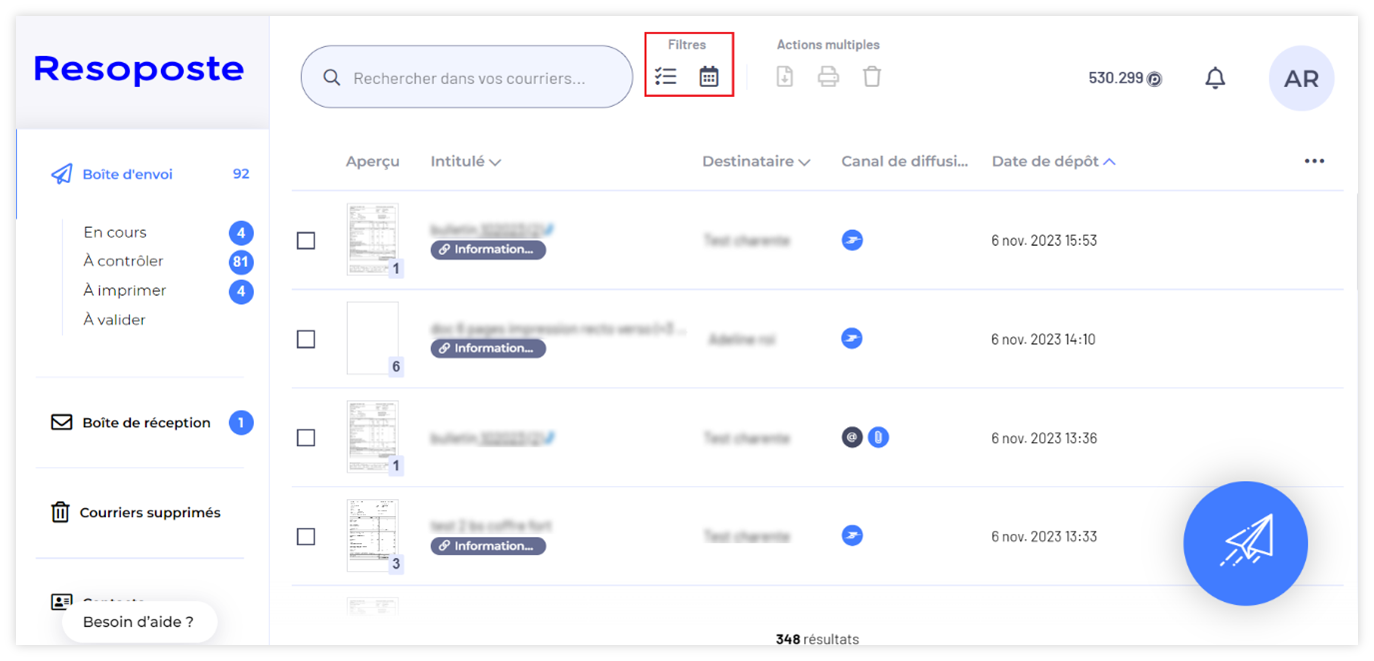Open the À contrôler sub-folder
Viewport: 1374px width, 661px height.
123,261
